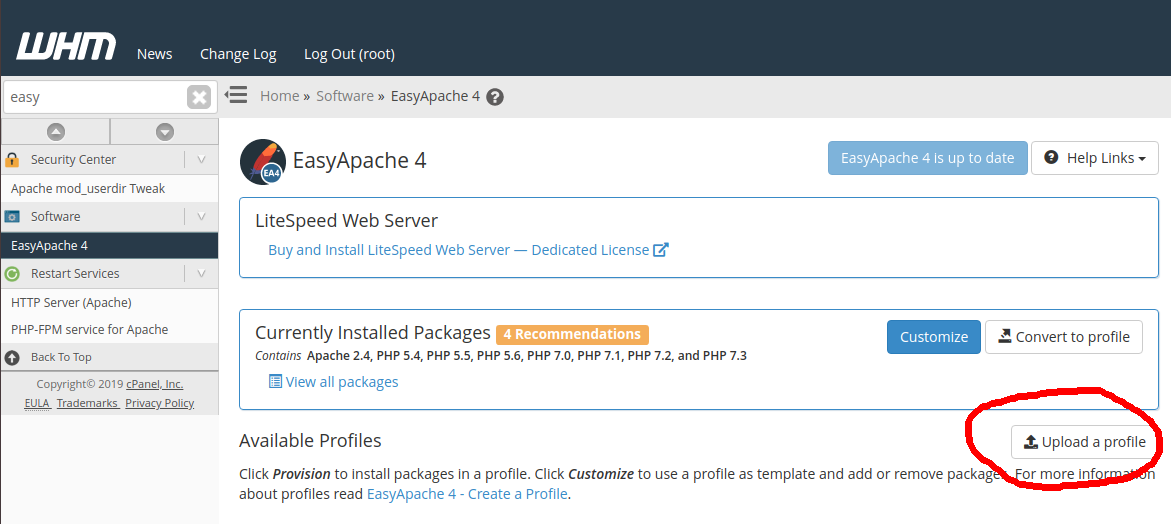Viewport: 1171px width, 524px height.
Task: Clear the search box with X icon
Action: (199, 97)
